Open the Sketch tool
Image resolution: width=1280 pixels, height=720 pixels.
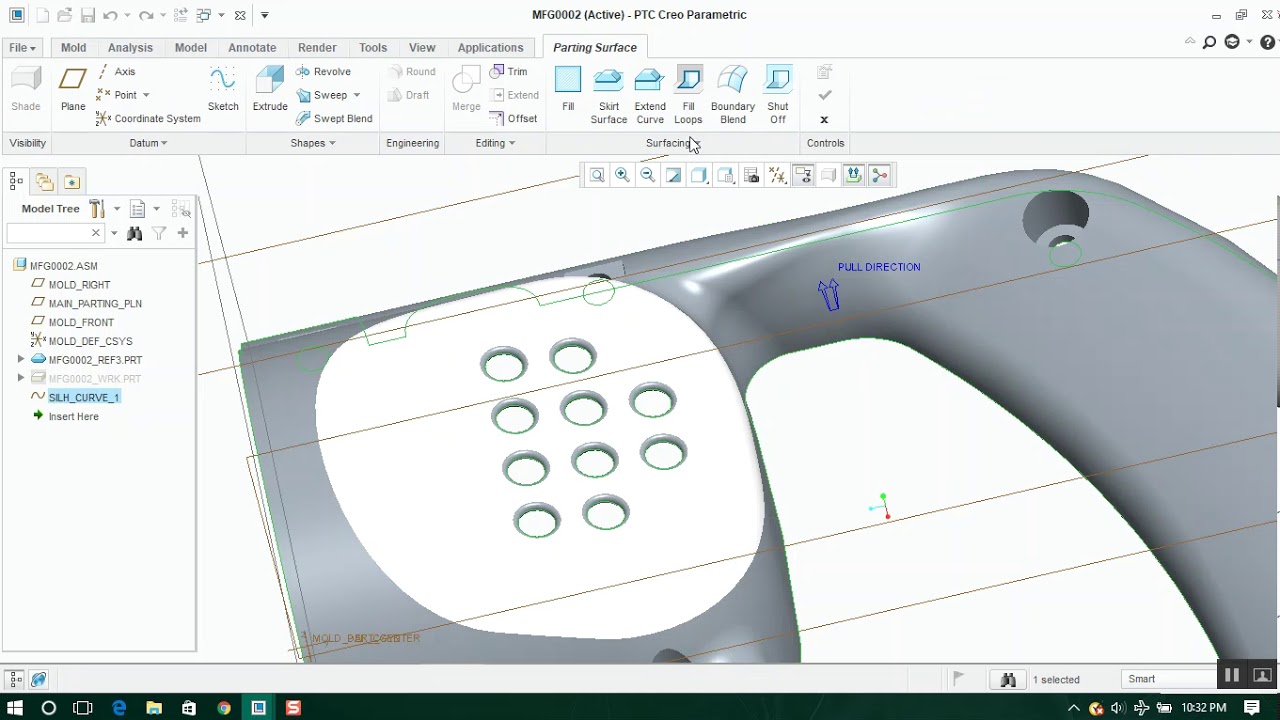(223, 89)
